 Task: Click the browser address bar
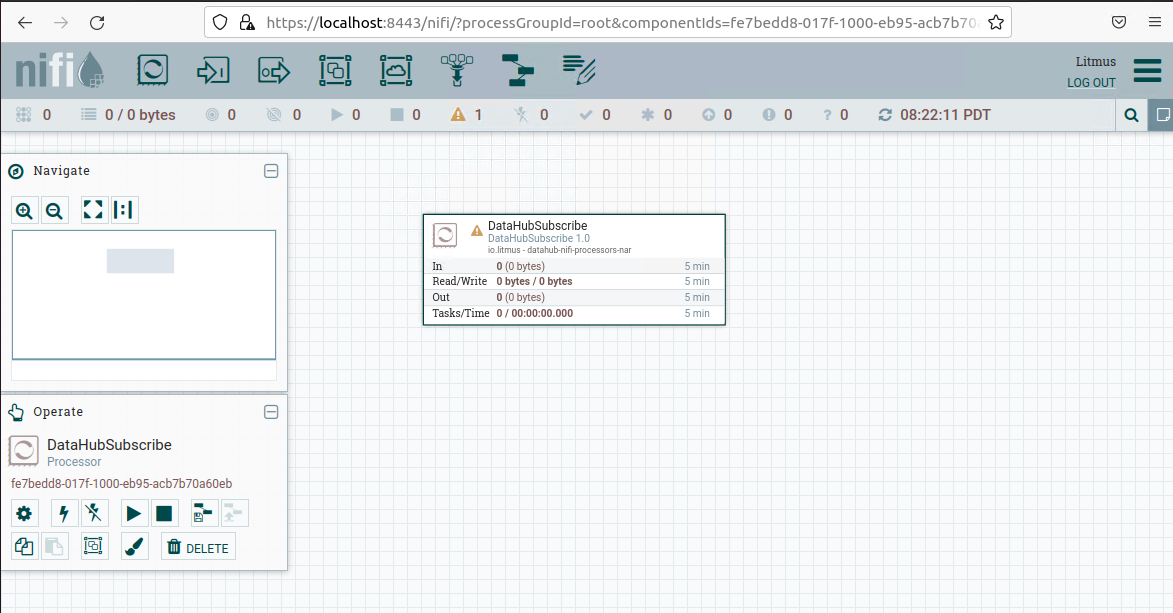point(607,22)
